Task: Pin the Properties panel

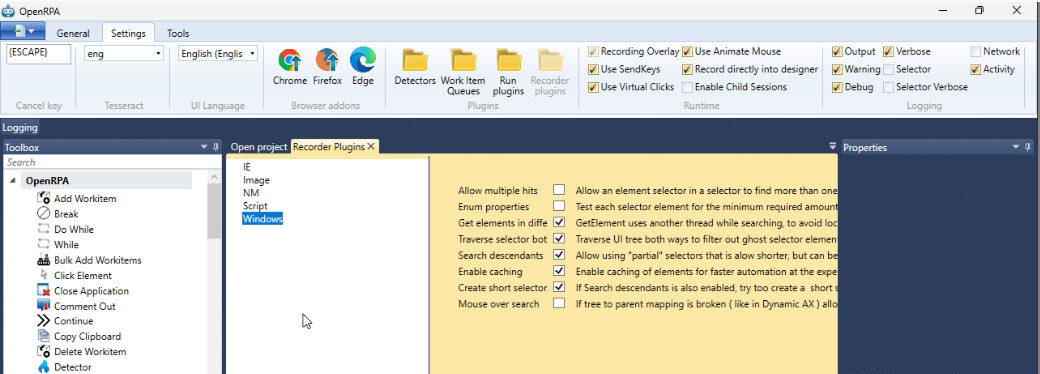Action: 1028,147
